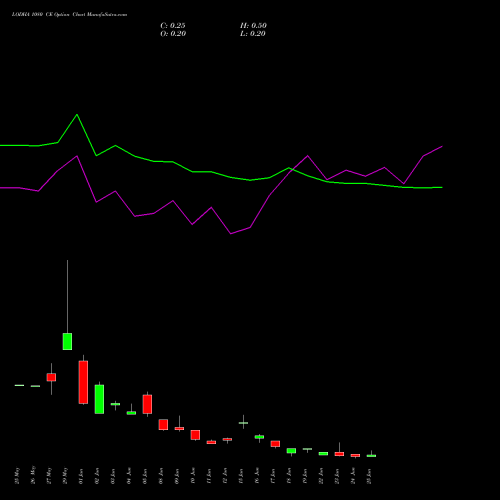Click the high value H: 0.50
The image size is (500, 500).
point(253,26)
